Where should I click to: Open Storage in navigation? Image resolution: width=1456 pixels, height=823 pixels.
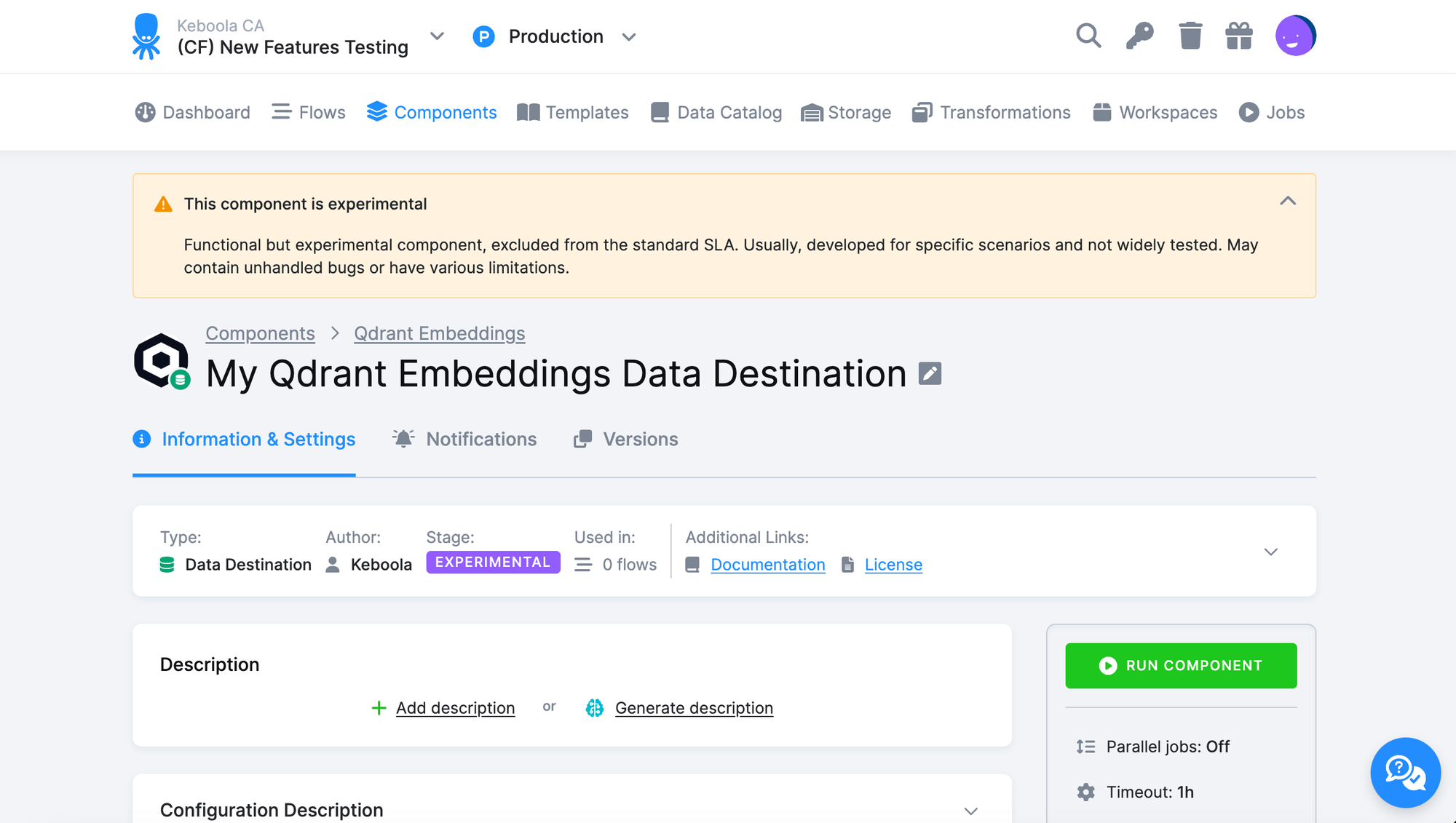point(846,112)
